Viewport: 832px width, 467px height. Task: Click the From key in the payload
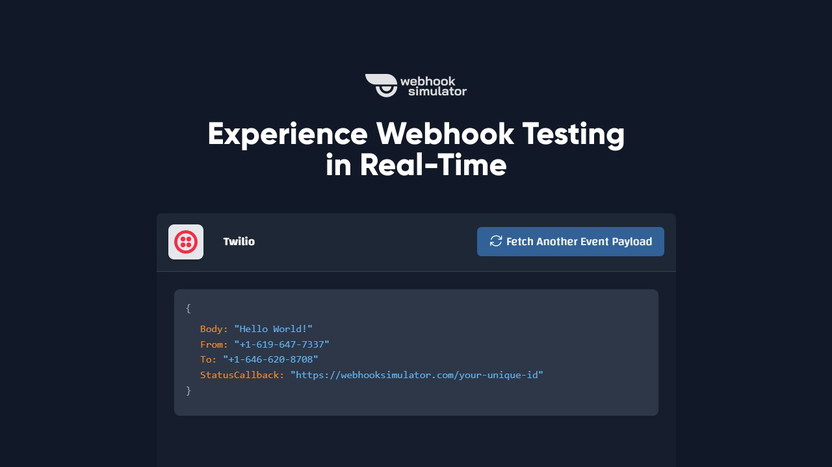[x=213, y=344]
